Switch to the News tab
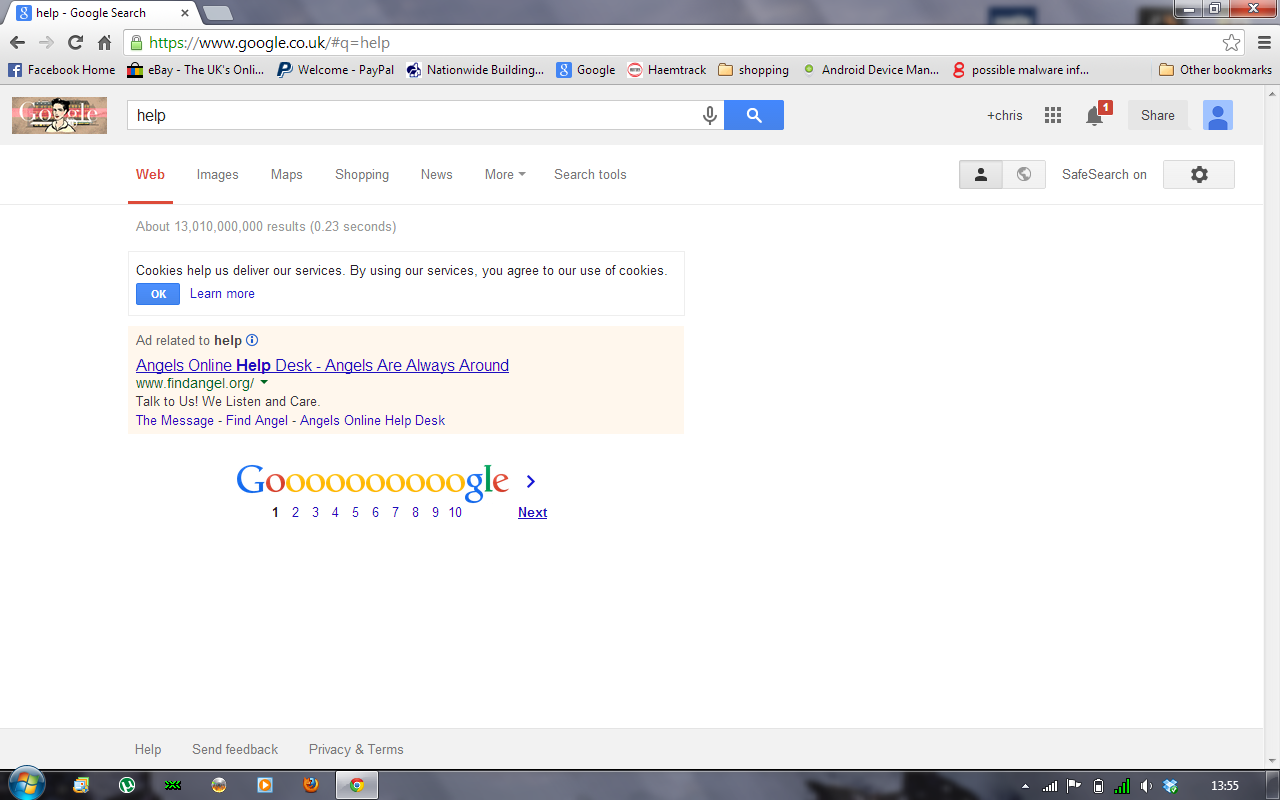Image resolution: width=1280 pixels, height=800 pixels. point(436,174)
